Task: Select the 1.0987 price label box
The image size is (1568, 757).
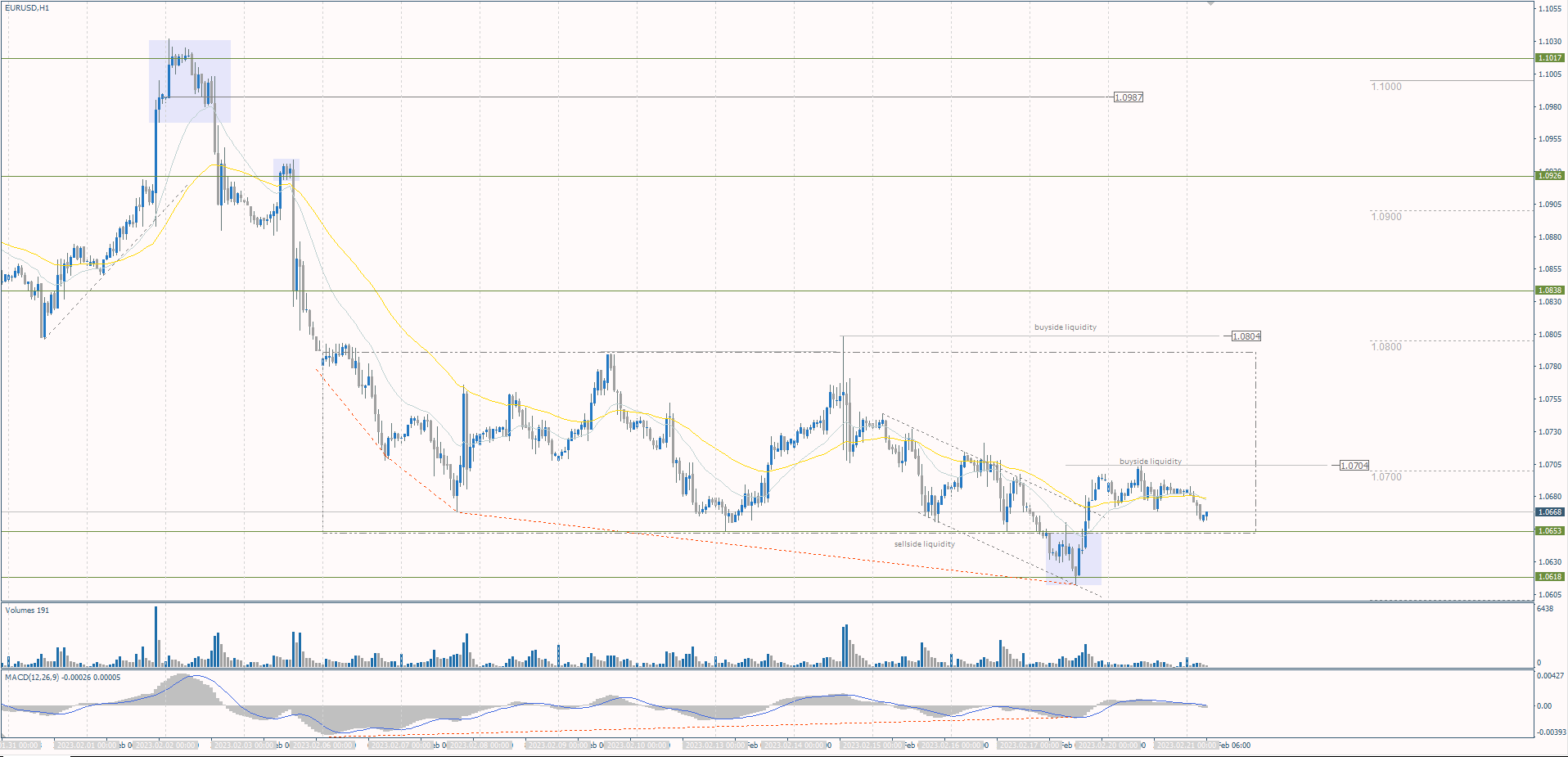Action: coord(1129,97)
